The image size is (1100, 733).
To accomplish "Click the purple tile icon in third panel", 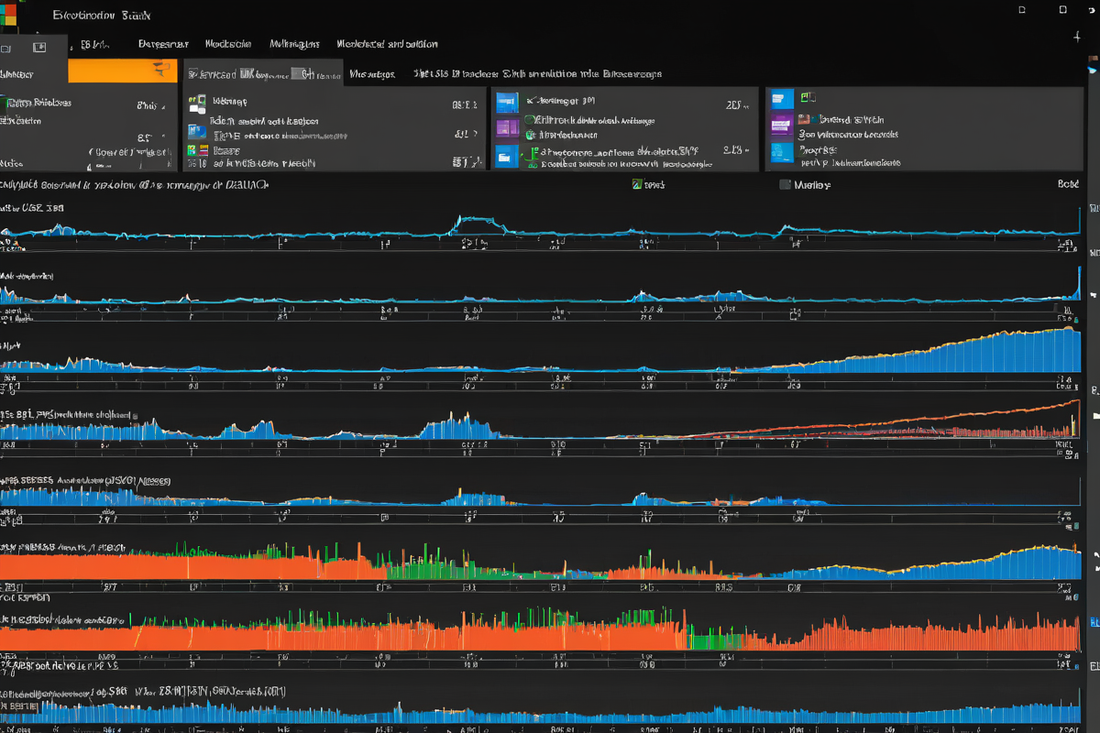I will 782,126.
